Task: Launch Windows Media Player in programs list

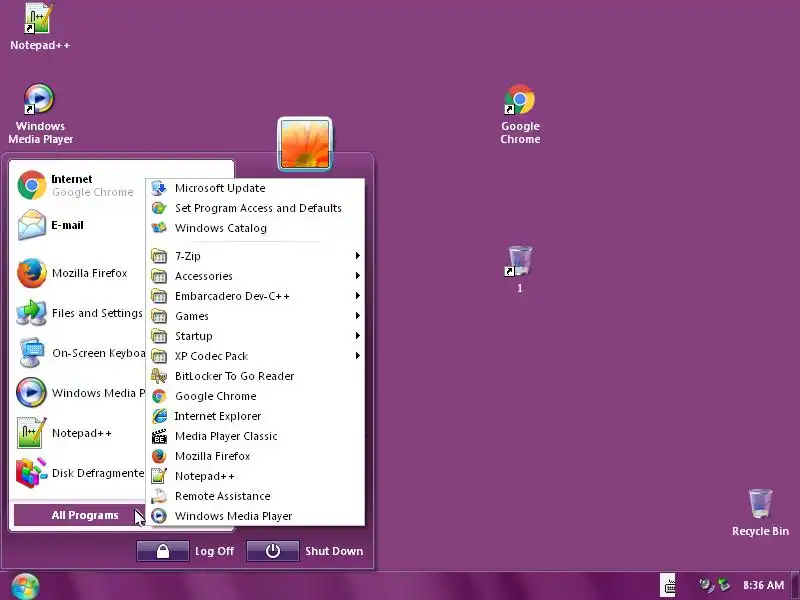Action: pyautogui.click(x=255, y=516)
